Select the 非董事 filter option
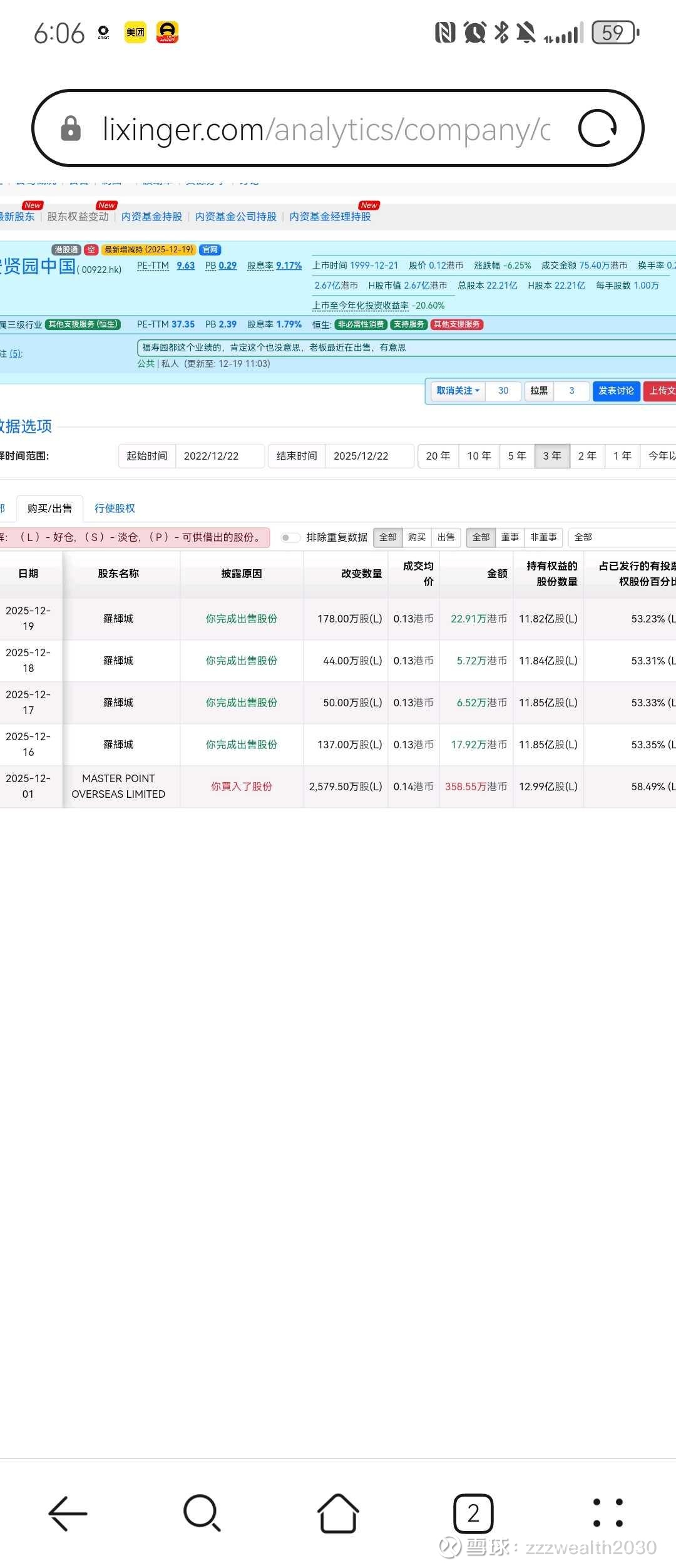 point(543,537)
